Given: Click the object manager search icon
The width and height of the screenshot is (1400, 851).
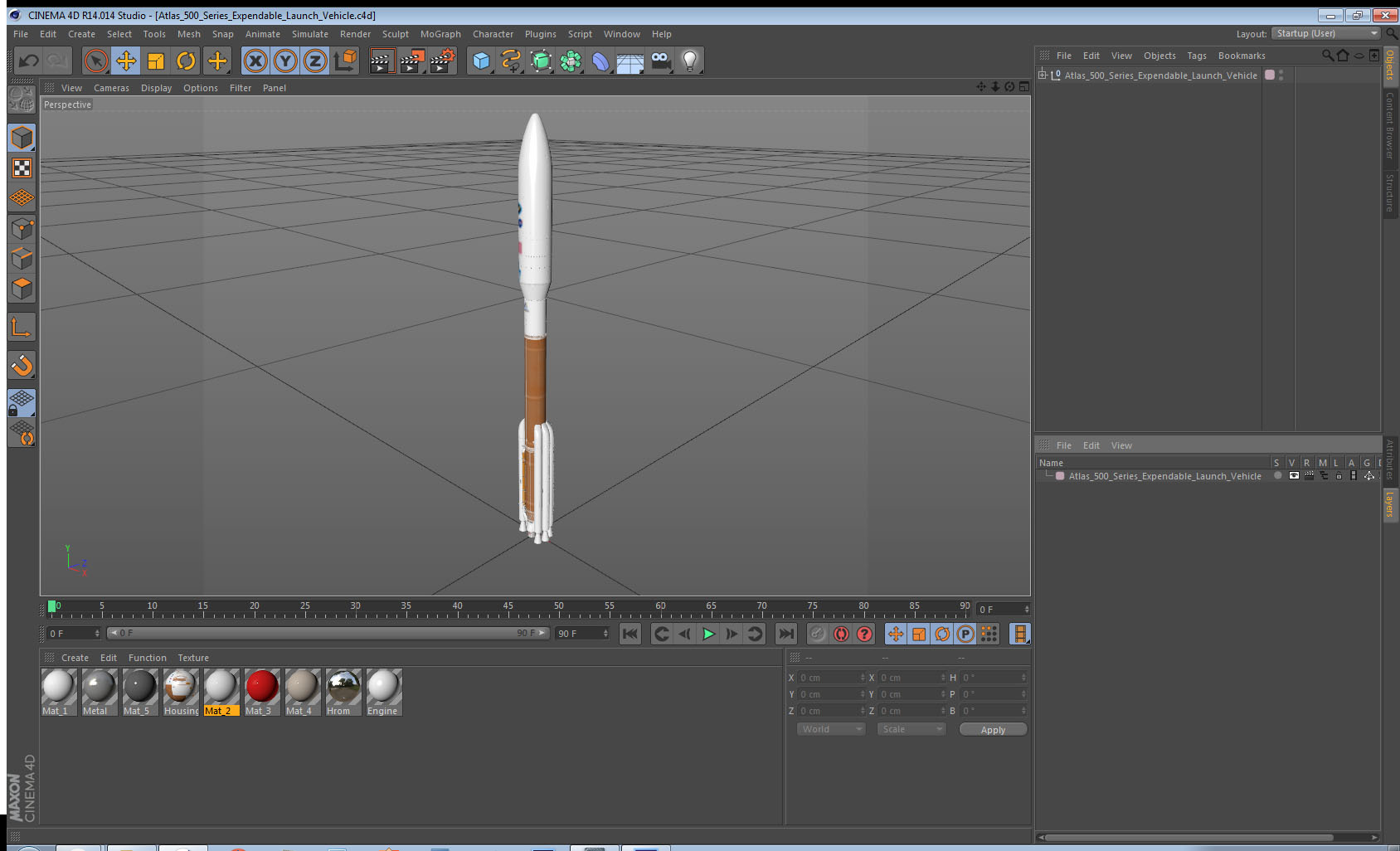Looking at the screenshot, I should coord(1327,56).
